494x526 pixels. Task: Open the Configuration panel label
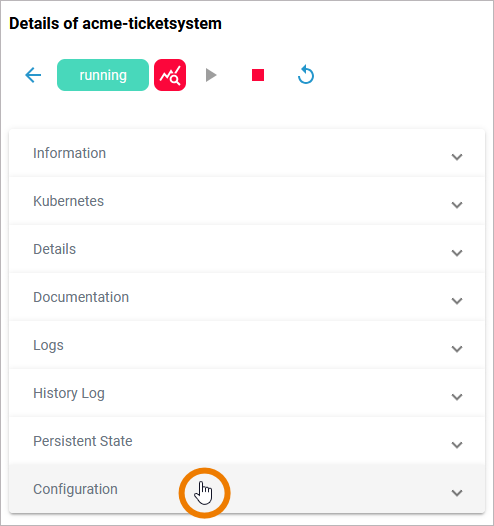point(75,489)
